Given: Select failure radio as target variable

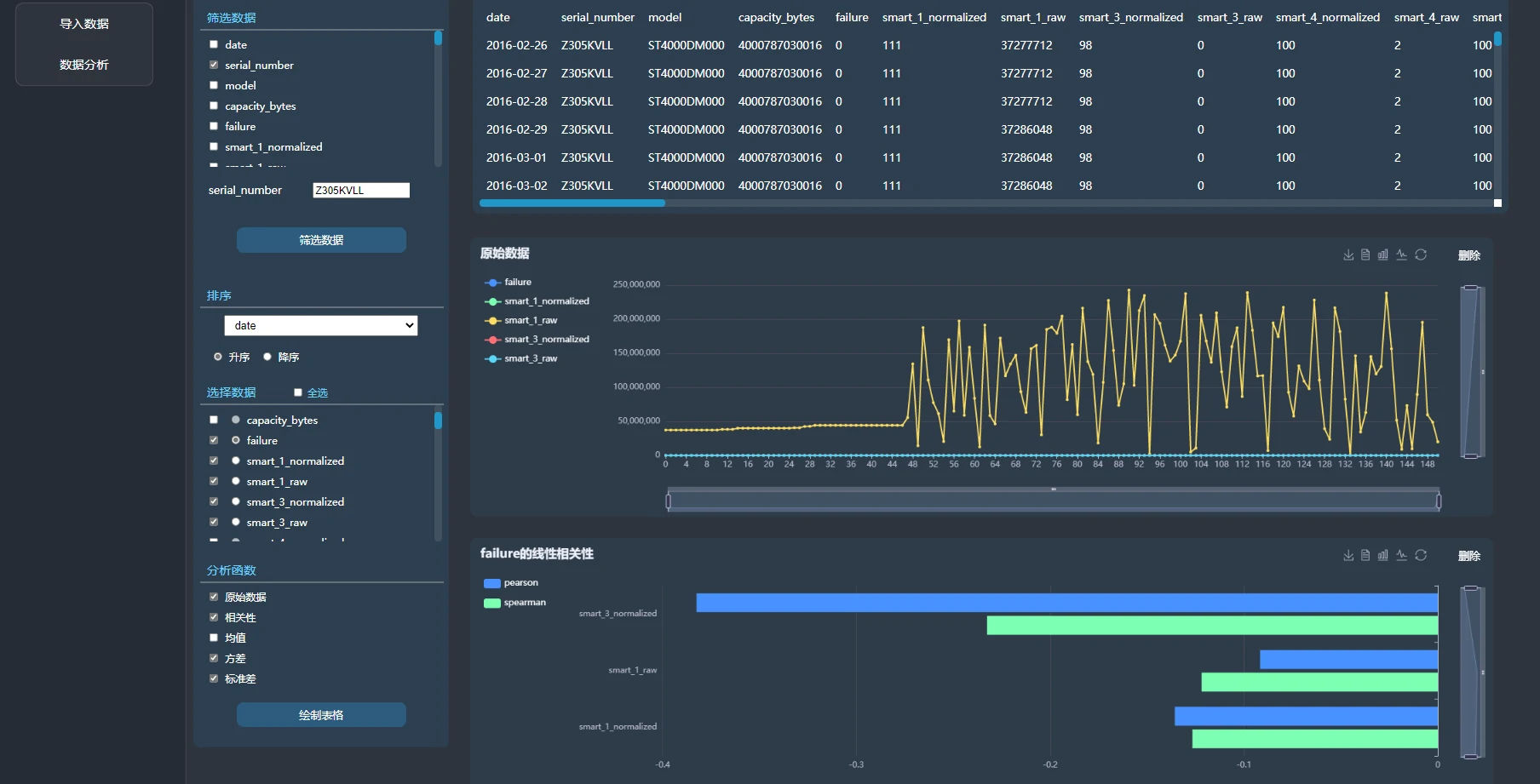Looking at the screenshot, I should pos(236,440).
